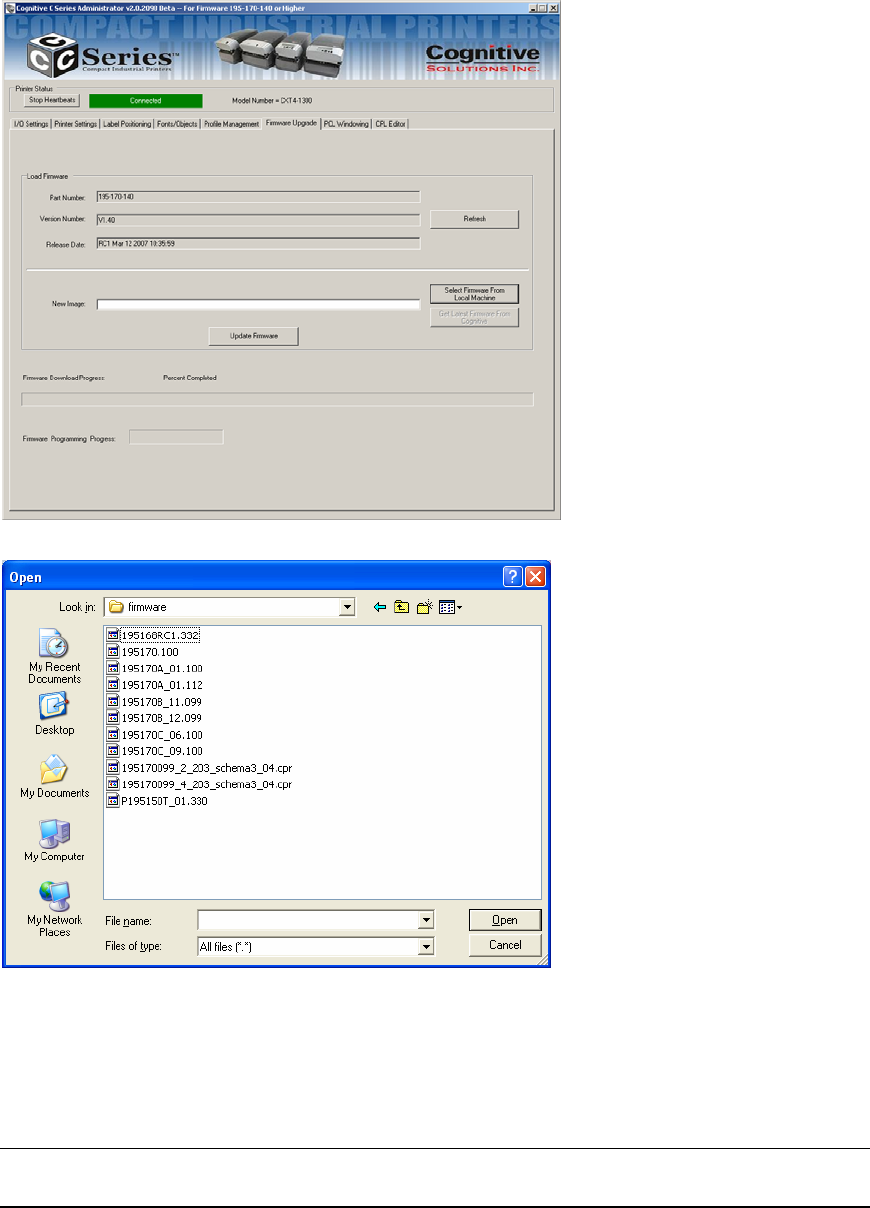Select file 195170A_01.100

click(x=162, y=668)
